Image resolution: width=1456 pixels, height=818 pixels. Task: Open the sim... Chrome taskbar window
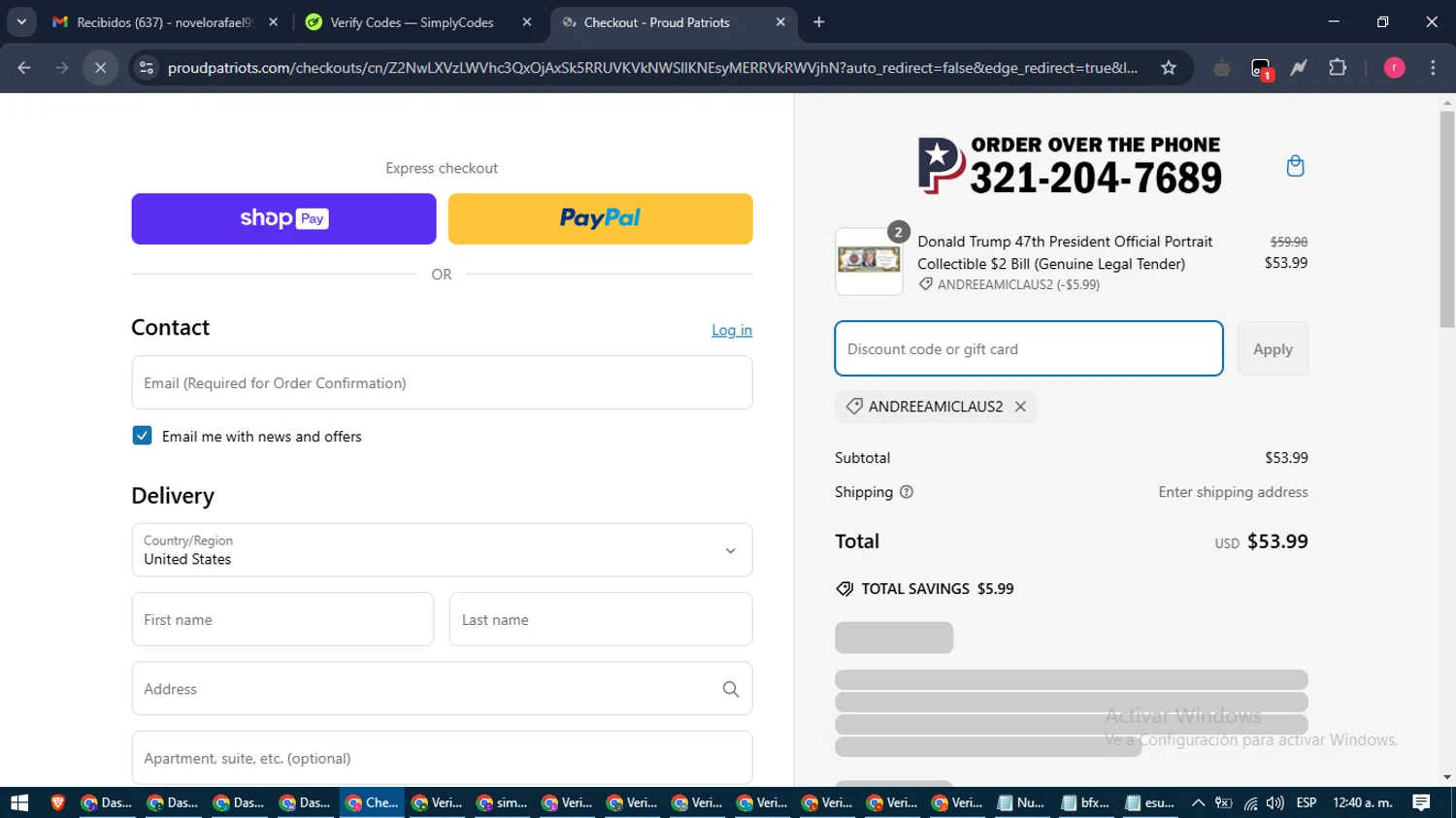502,802
